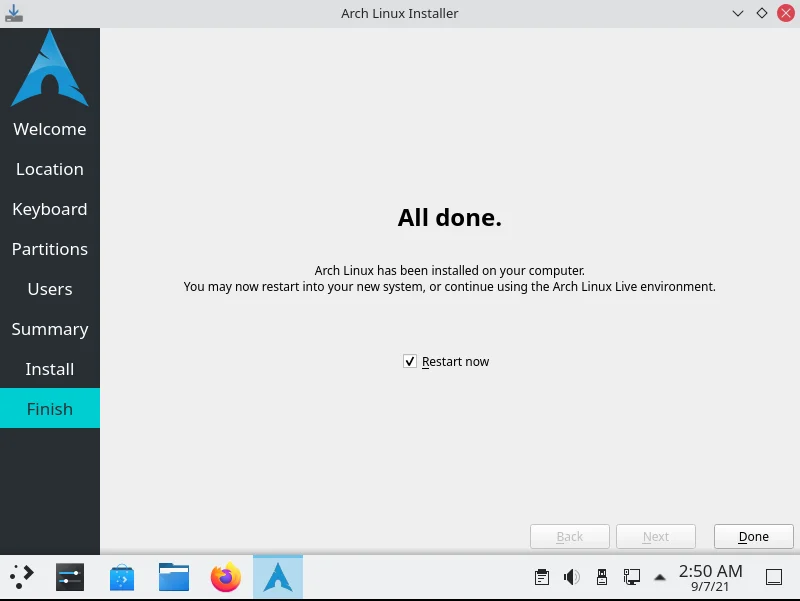Click the grayed-out Next button

[x=656, y=536]
